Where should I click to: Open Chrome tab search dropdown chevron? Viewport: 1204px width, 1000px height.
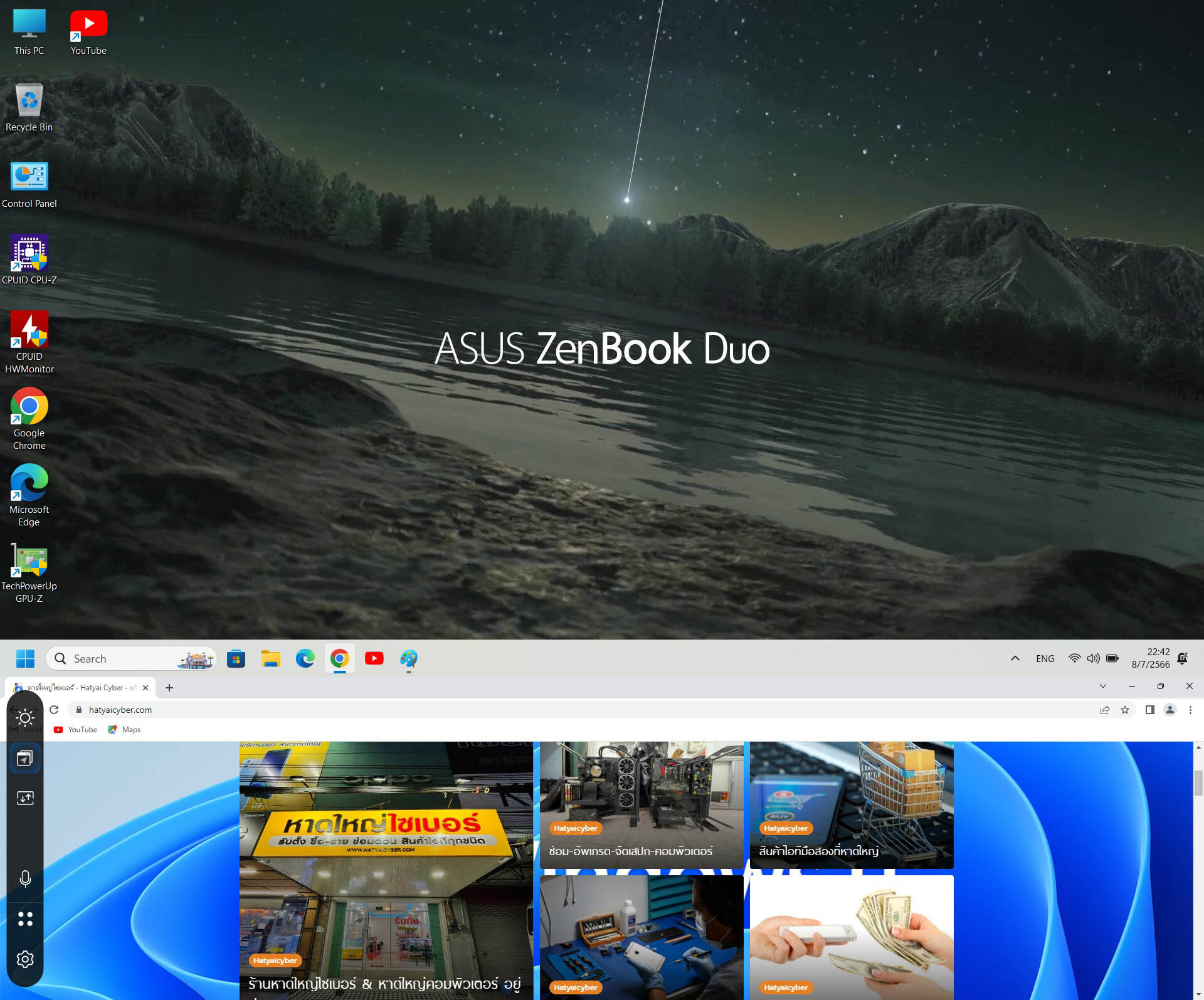pyautogui.click(x=1102, y=686)
